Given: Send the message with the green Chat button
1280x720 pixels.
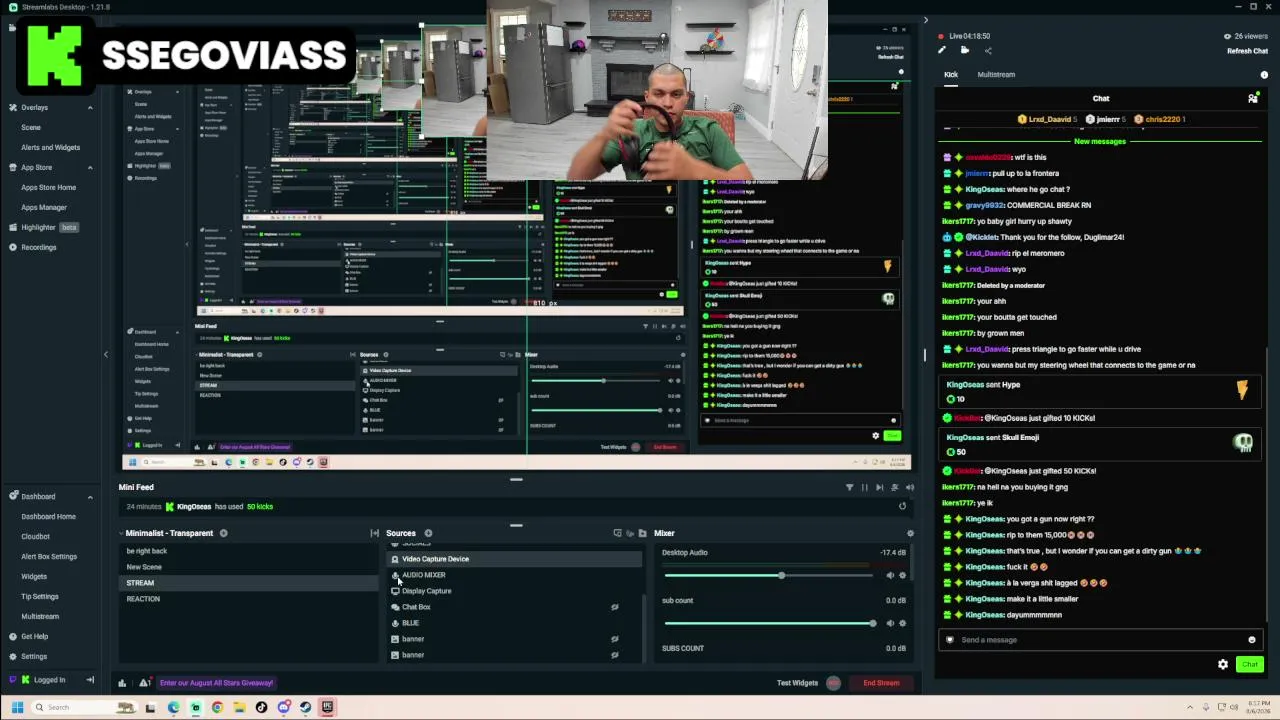Looking at the screenshot, I should pos(1250,664).
